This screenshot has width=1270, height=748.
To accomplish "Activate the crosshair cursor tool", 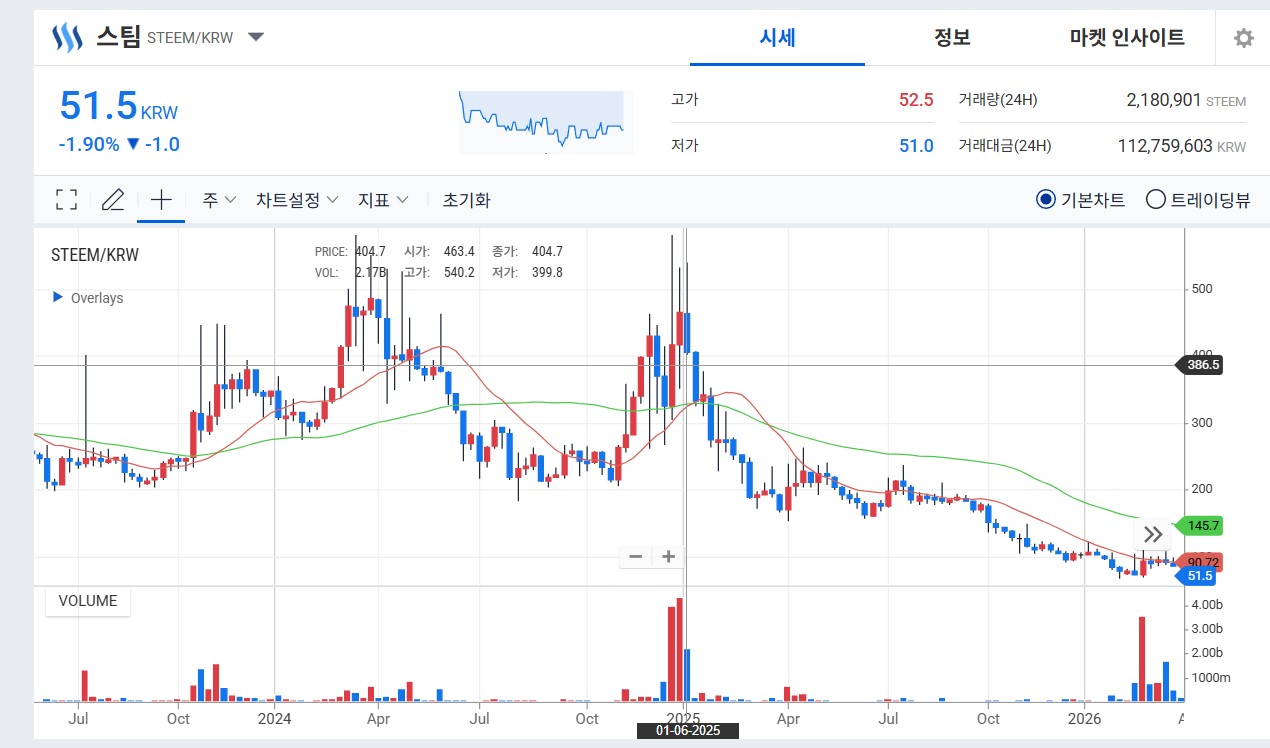I will [161, 200].
